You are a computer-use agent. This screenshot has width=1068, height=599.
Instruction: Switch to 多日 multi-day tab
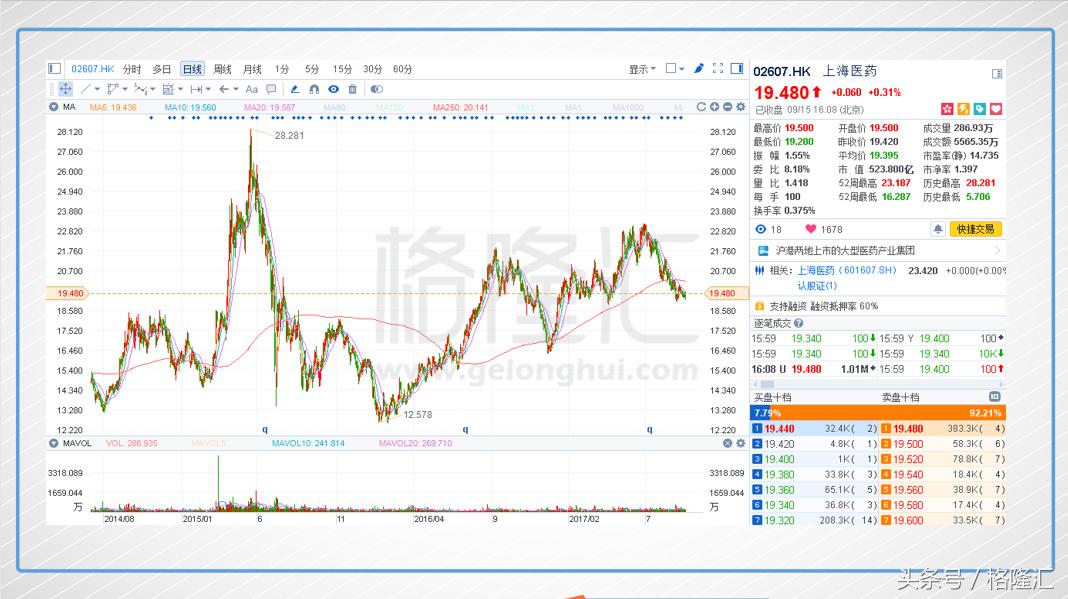point(161,69)
